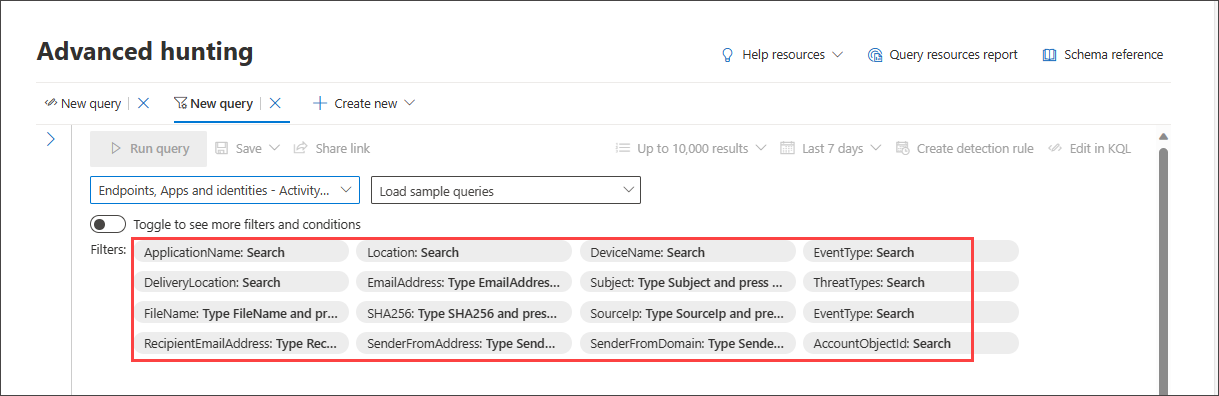1219x396 pixels.
Task: Select the active guided New query tab
Action: 213,103
